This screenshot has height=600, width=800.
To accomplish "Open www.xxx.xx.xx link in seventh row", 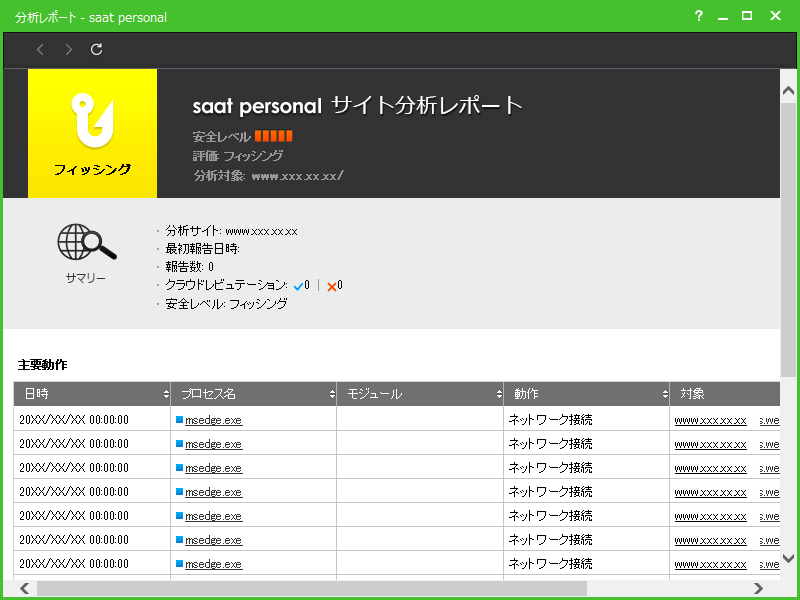I will tap(710, 565).
